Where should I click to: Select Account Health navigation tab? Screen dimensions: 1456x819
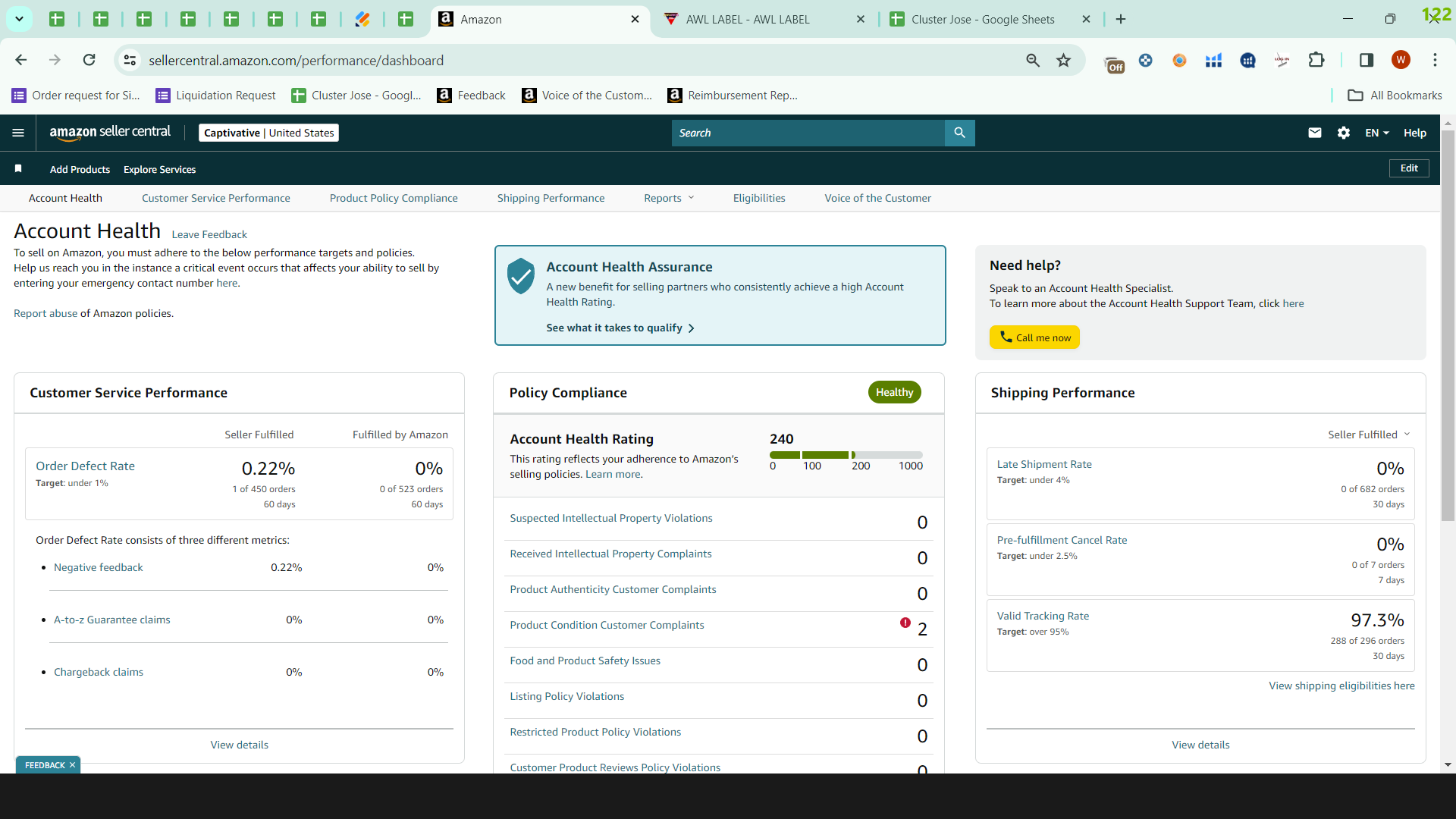65,198
